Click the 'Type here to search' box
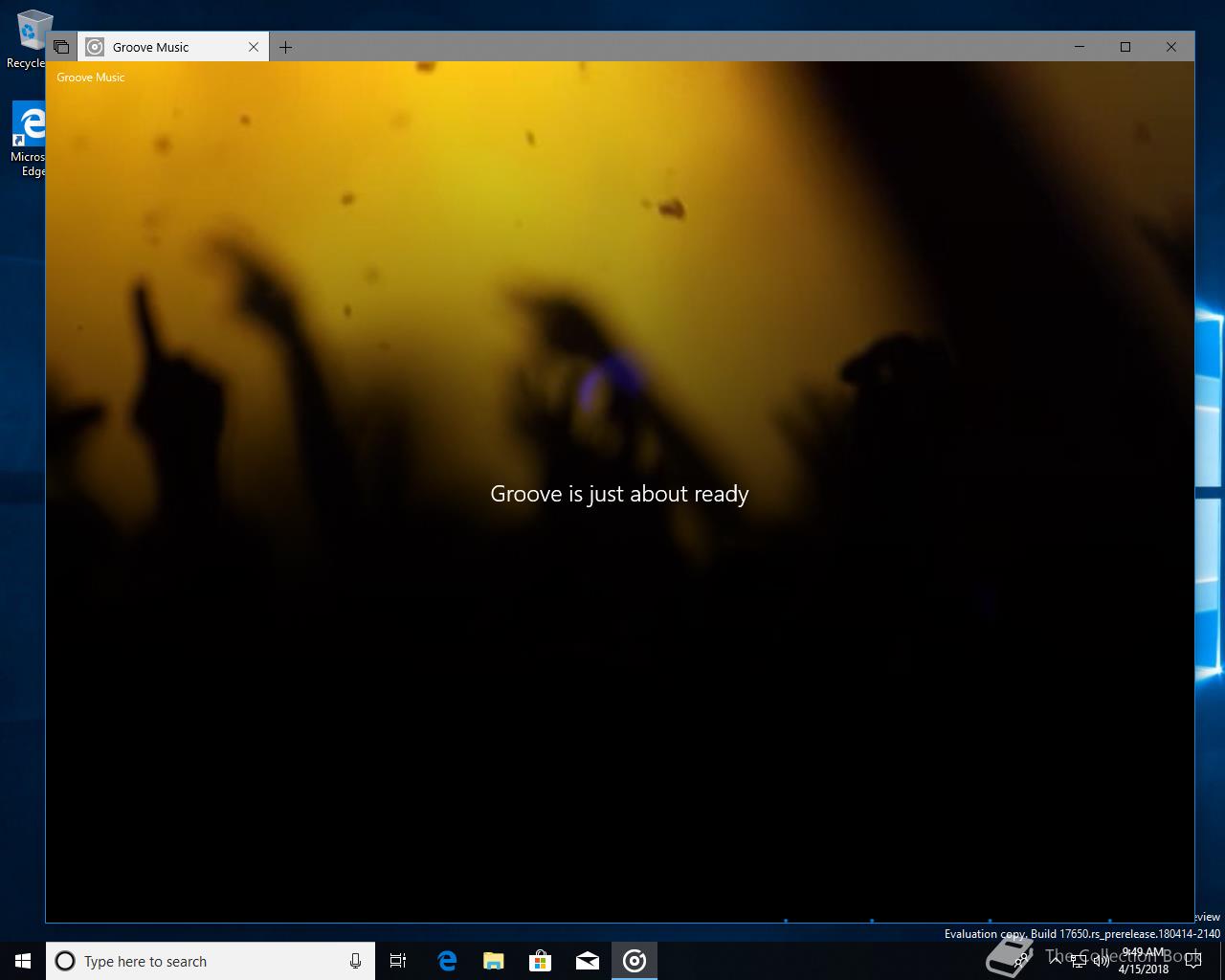 211,961
